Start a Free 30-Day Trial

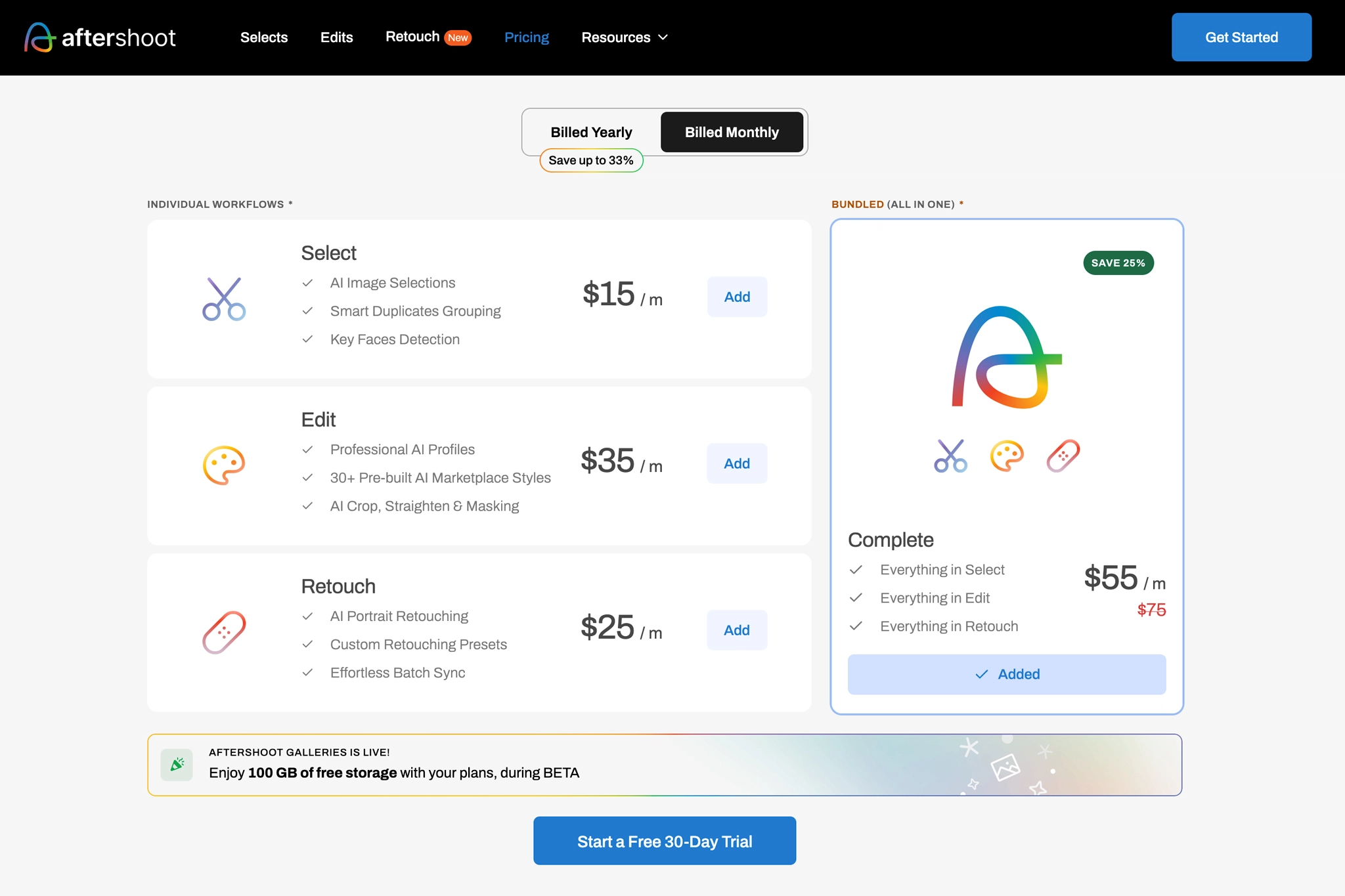(665, 841)
